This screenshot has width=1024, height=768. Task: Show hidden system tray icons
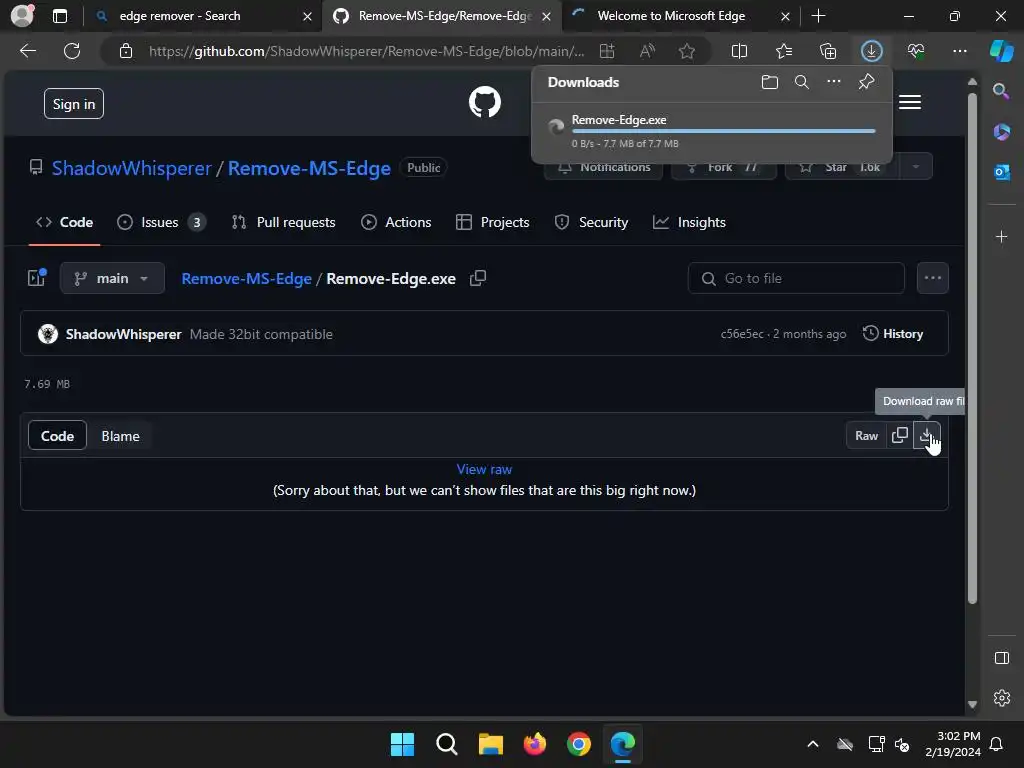click(812, 744)
